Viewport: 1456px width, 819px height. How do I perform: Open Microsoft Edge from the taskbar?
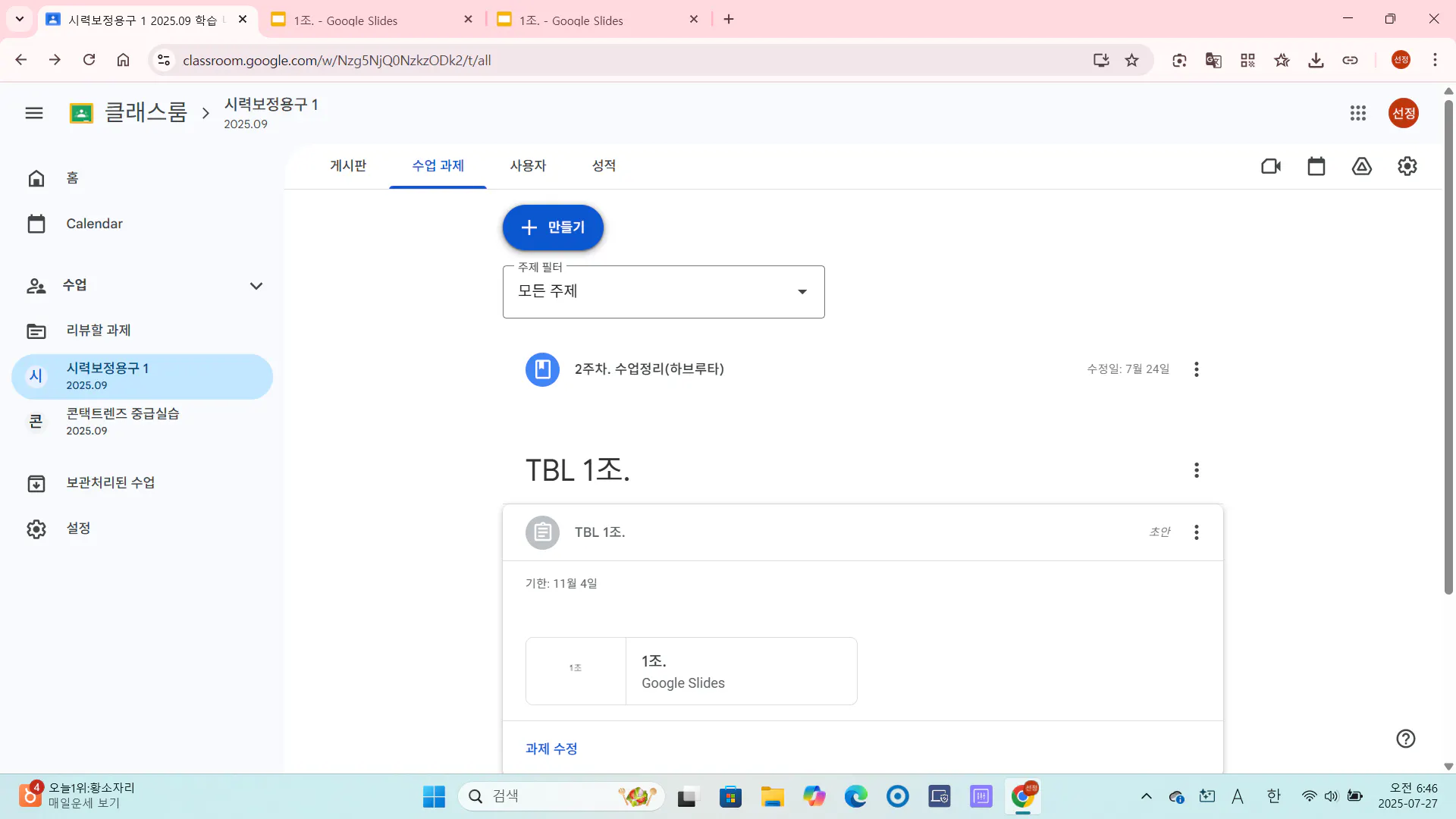click(x=856, y=796)
